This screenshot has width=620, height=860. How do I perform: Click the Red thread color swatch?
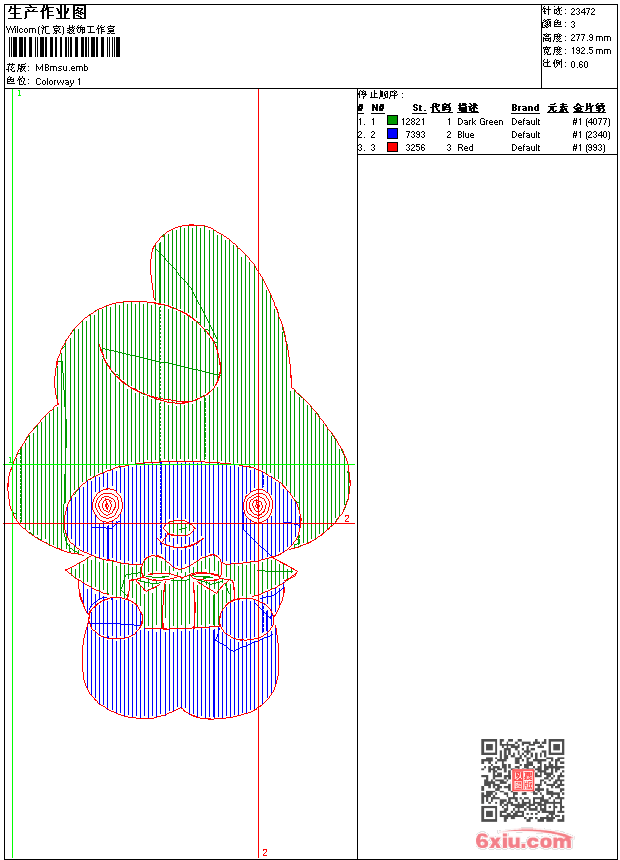point(392,147)
